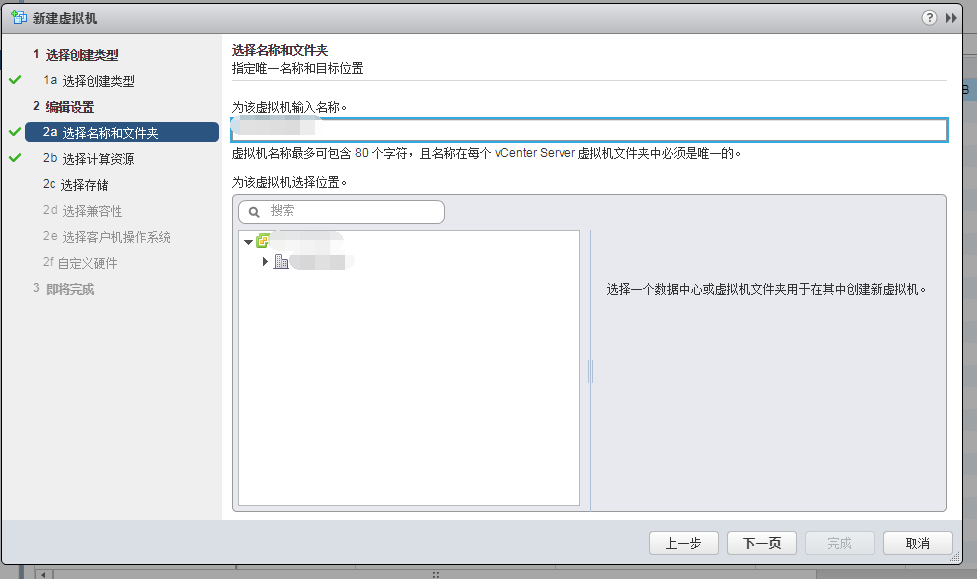Go to step 2b 选择计算资源
Viewport: 977px width, 579px height.
coord(88,158)
